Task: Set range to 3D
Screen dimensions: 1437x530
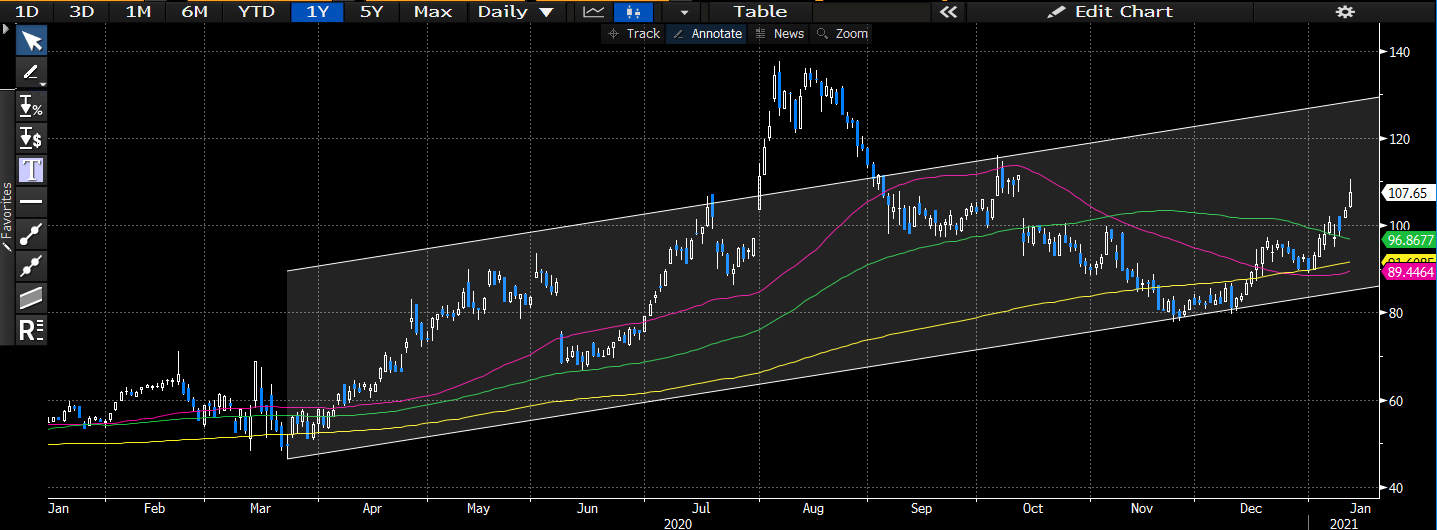Action: (82, 12)
